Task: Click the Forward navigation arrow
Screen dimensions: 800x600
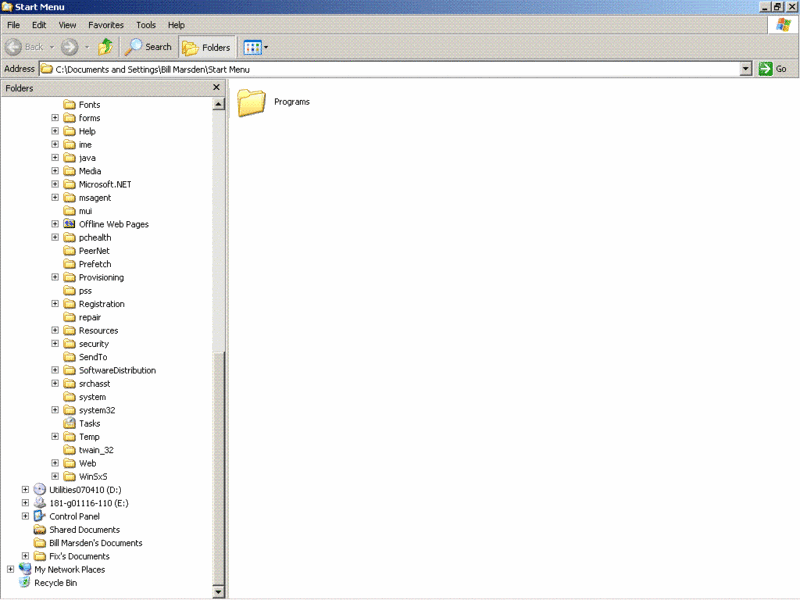Action: coord(69,47)
